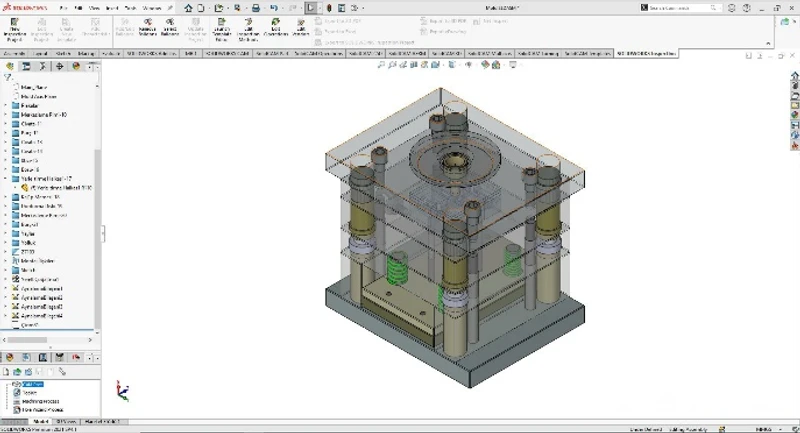The image size is (800, 433).
Task: Click the New Inspection Project button
Action: (14, 30)
